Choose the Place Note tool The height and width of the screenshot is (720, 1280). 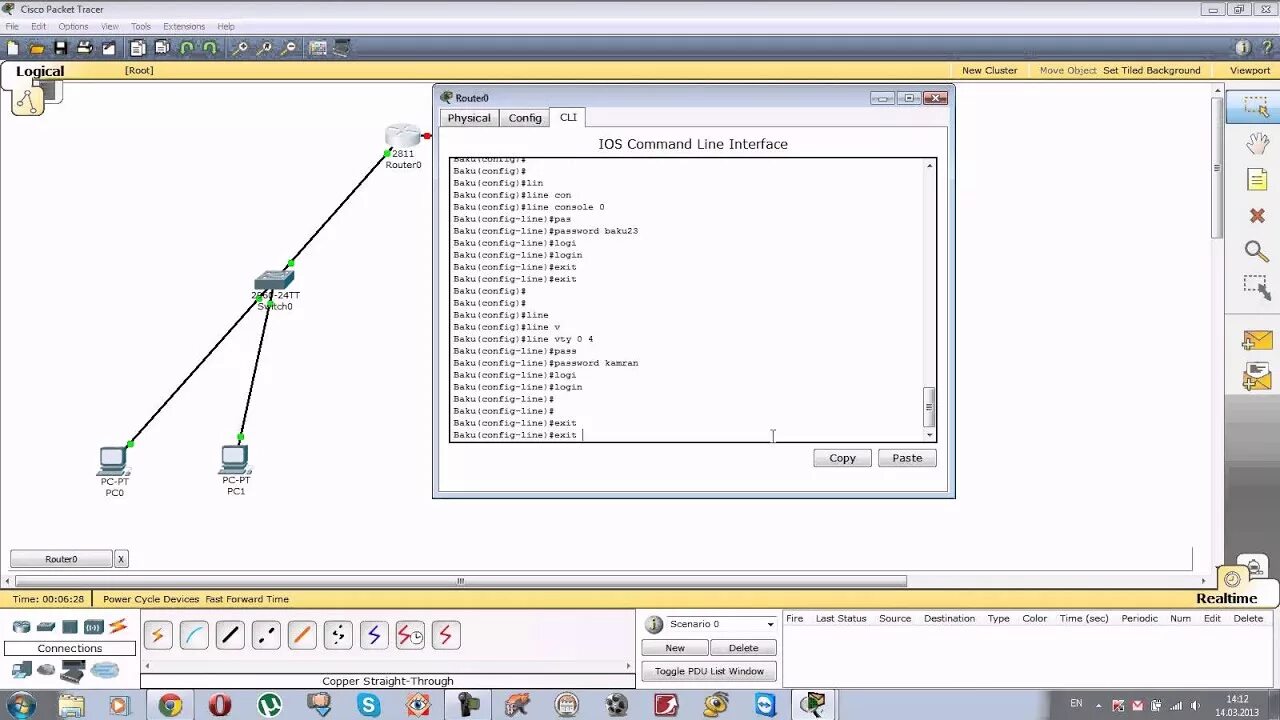pyautogui.click(x=1257, y=179)
